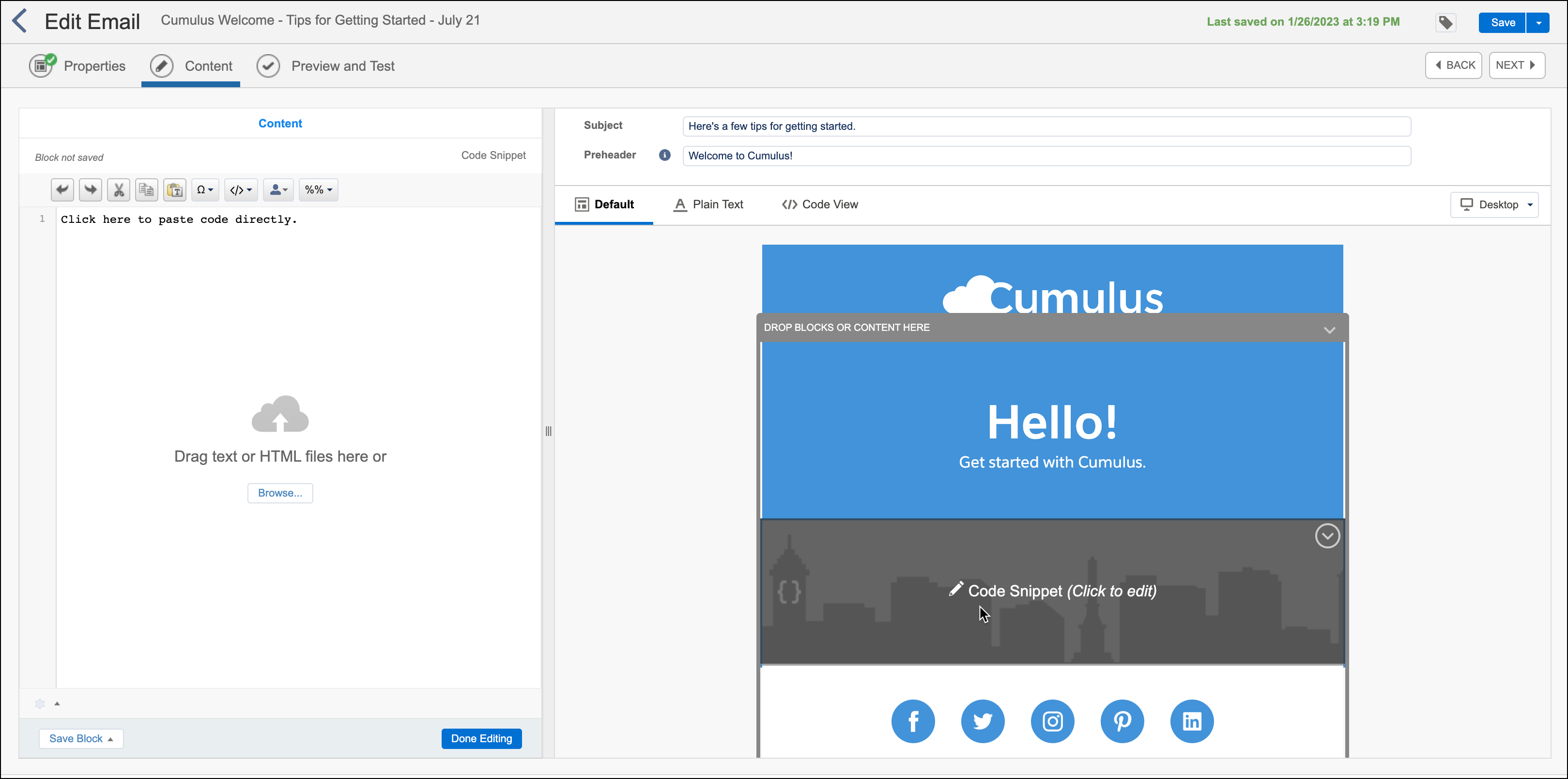Switch to the Plain Text tab
Screen dimensions: 1568x779
click(708, 204)
